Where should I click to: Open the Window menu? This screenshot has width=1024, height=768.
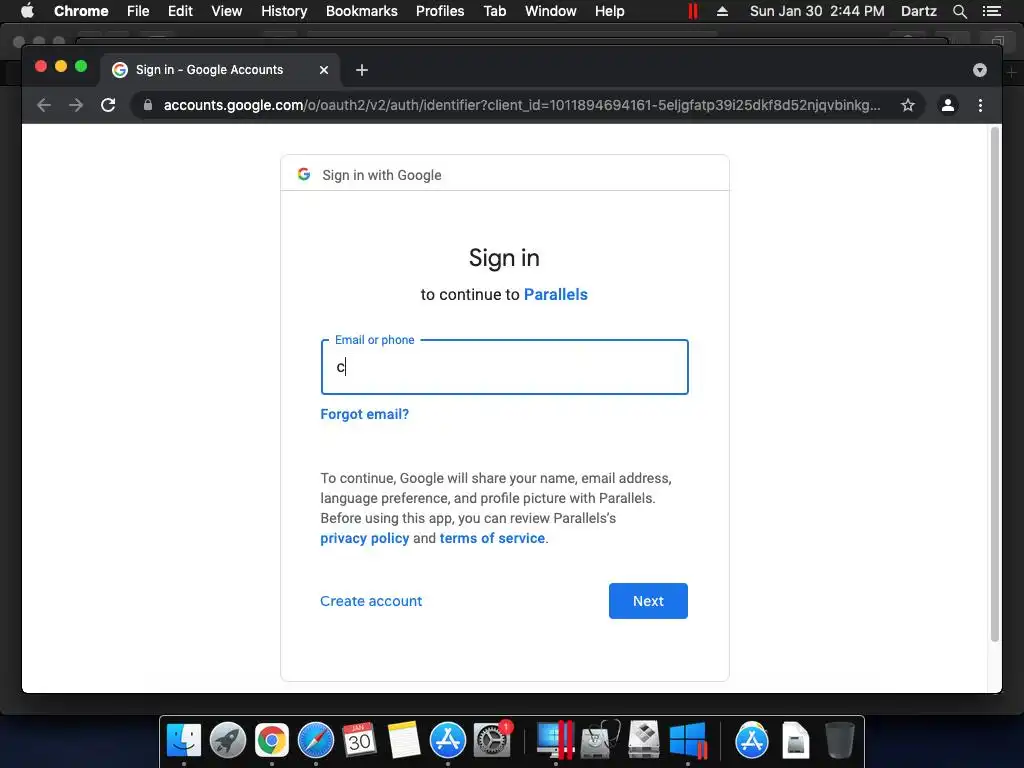pos(551,11)
